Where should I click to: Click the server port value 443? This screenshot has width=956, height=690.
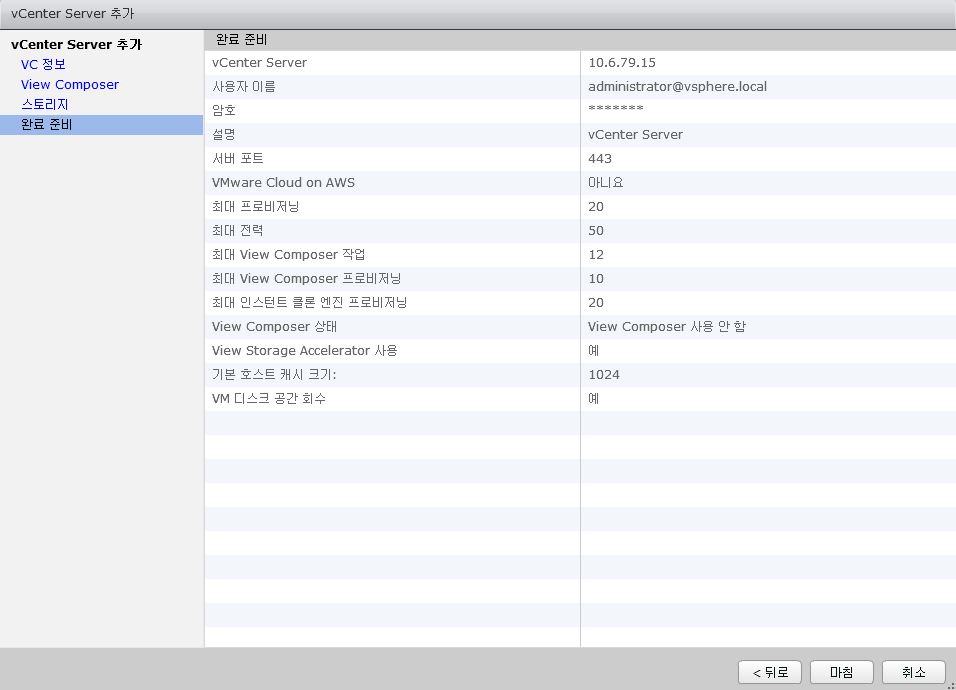click(x=600, y=158)
